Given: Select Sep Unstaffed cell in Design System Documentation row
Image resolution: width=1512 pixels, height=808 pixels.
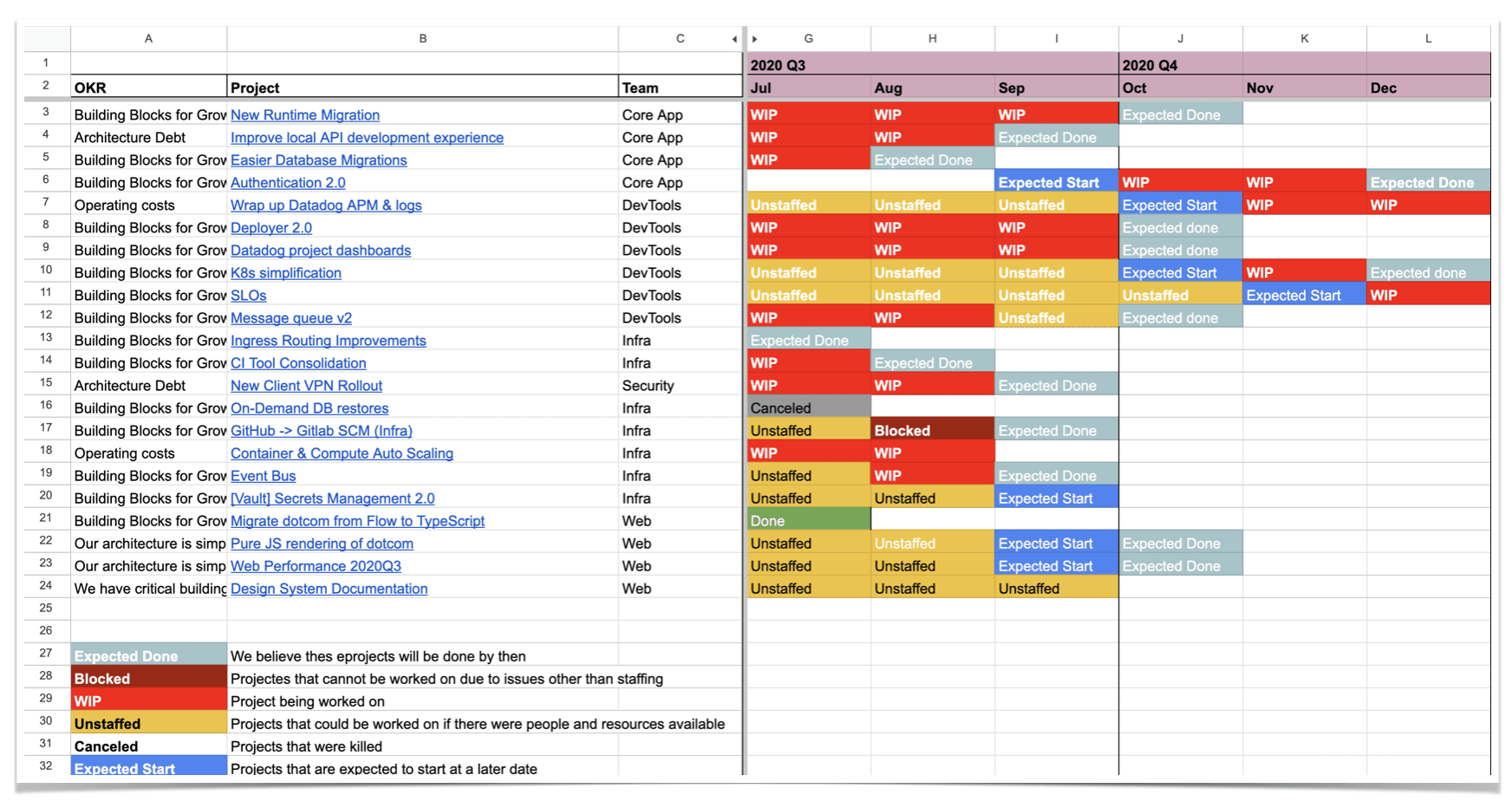Looking at the screenshot, I should (x=1056, y=587).
